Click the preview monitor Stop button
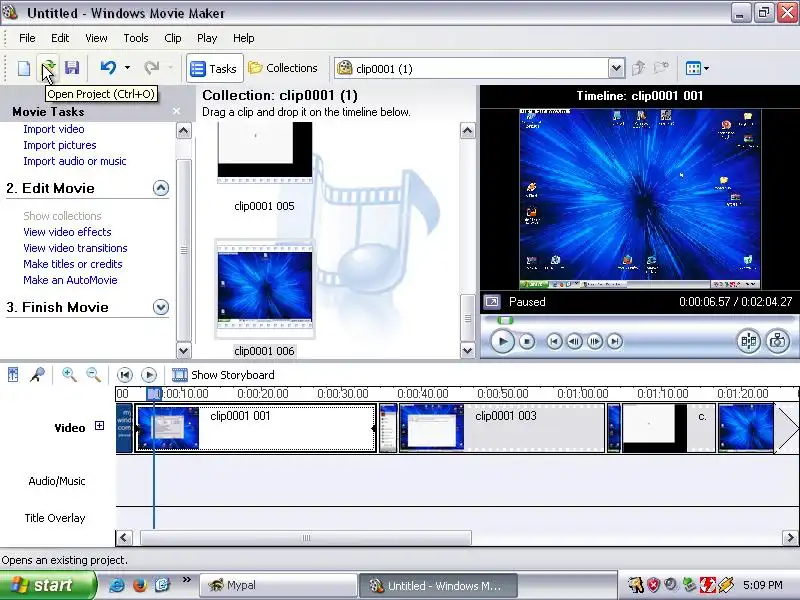Viewport: 800px width, 600px height. (x=527, y=341)
